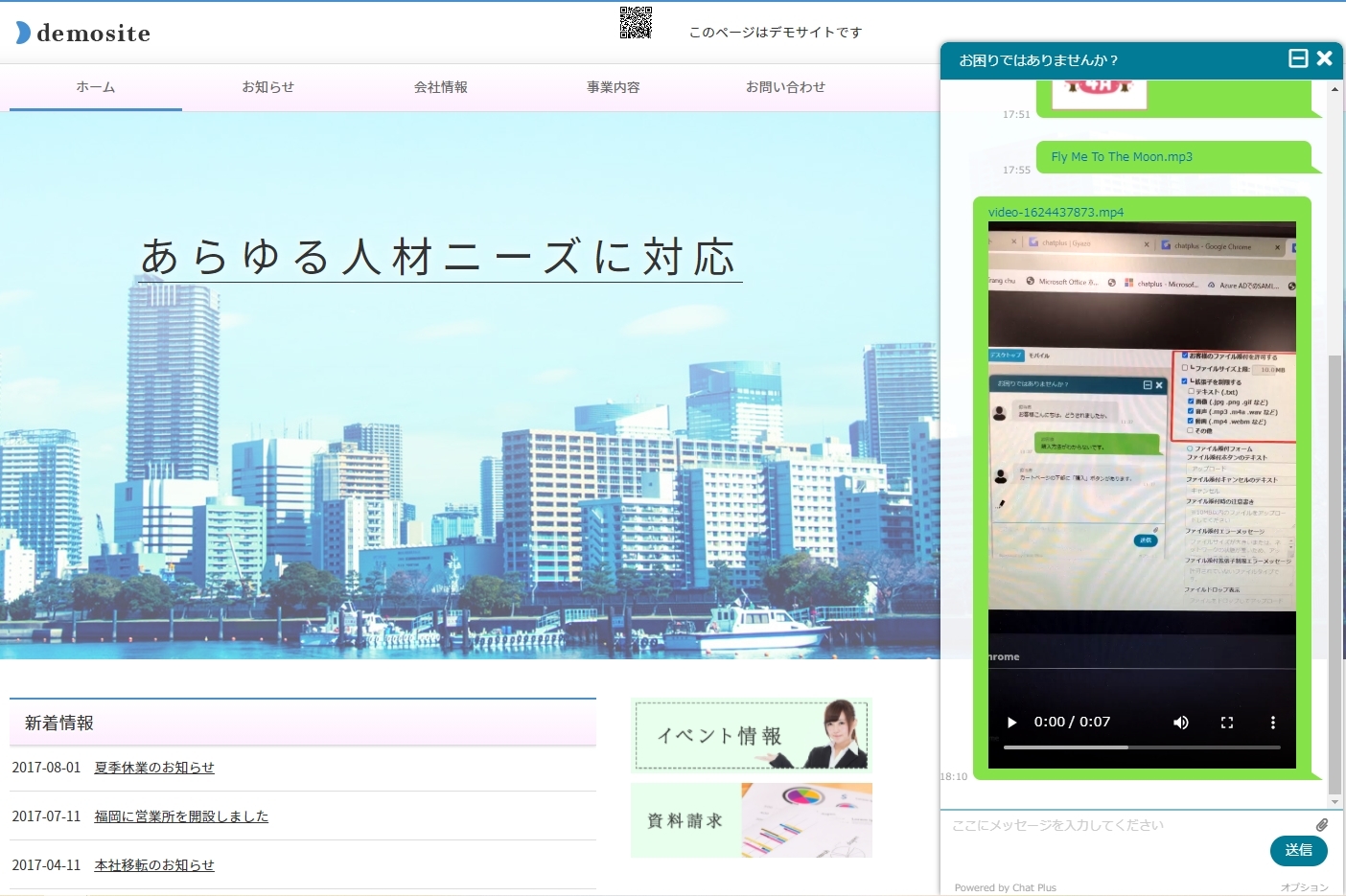
Task: Click the video progress bar
Action: click(1141, 747)
